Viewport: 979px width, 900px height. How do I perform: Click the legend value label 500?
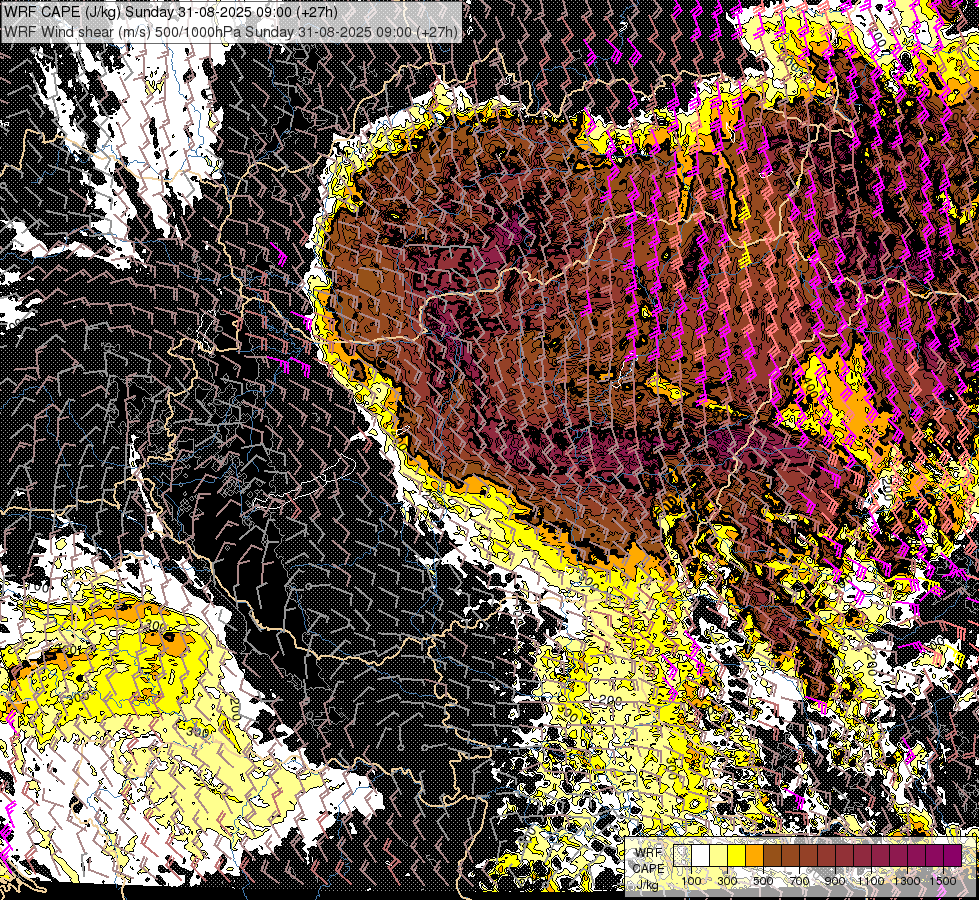click(763, 881)
